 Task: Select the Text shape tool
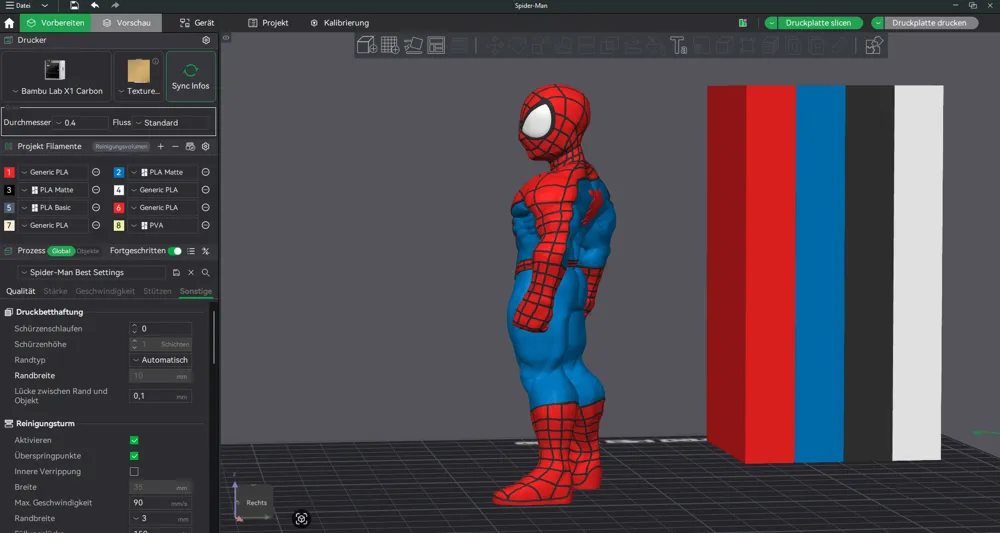click(x=678, y=45)
